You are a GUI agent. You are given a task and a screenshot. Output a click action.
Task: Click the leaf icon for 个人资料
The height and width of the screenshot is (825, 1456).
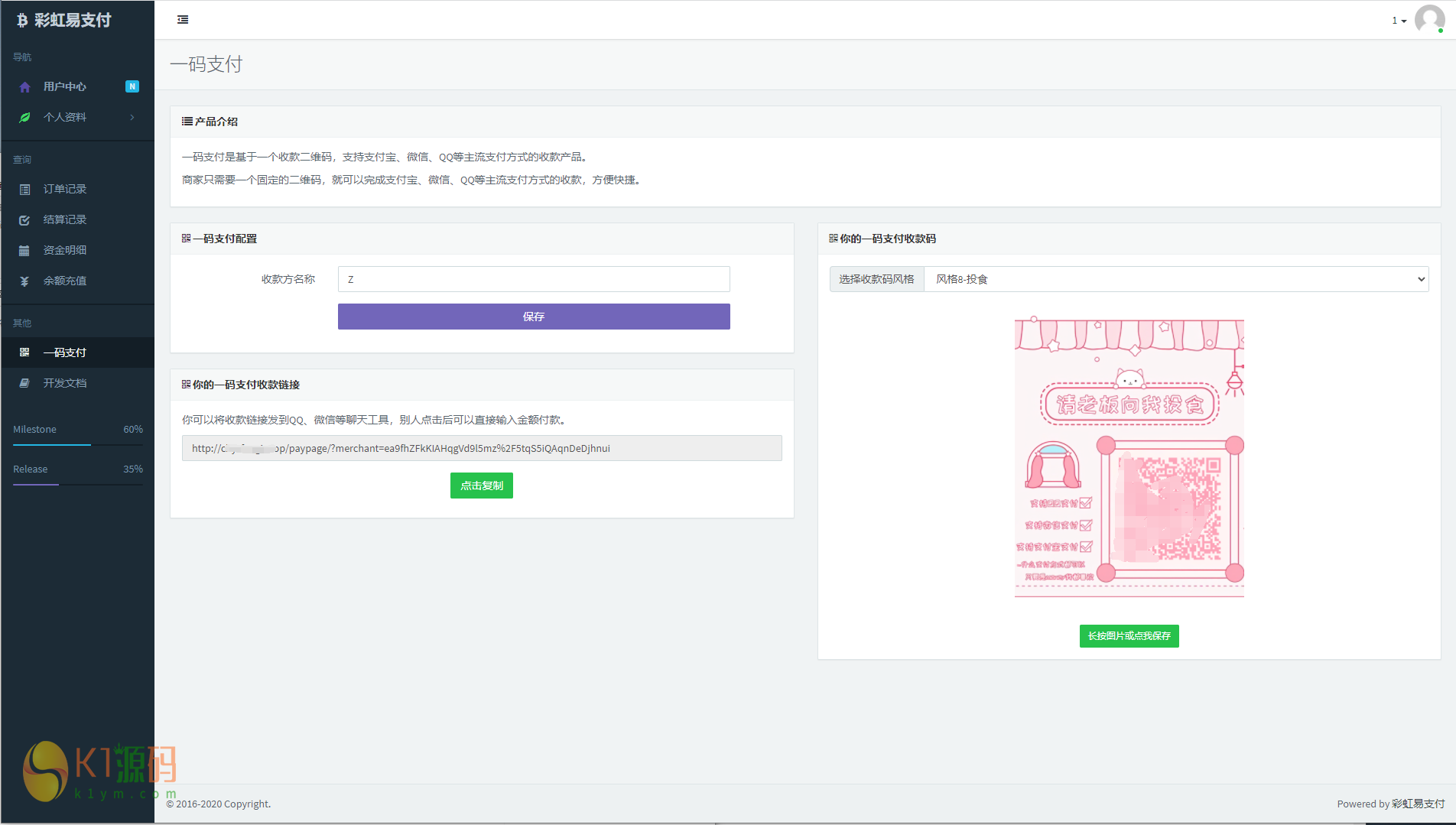pyautogui.click(x=24, y=117)
